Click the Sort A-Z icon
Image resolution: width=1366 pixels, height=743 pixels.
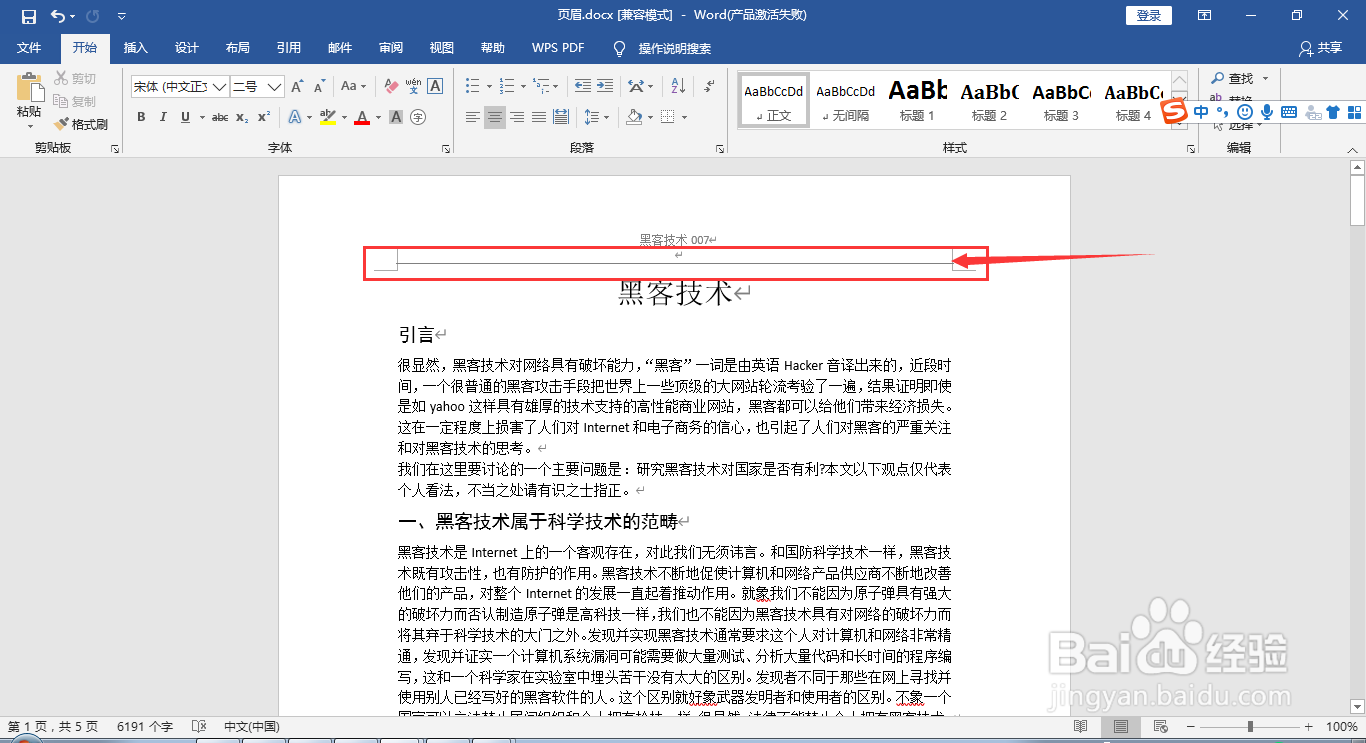(677, 87)
